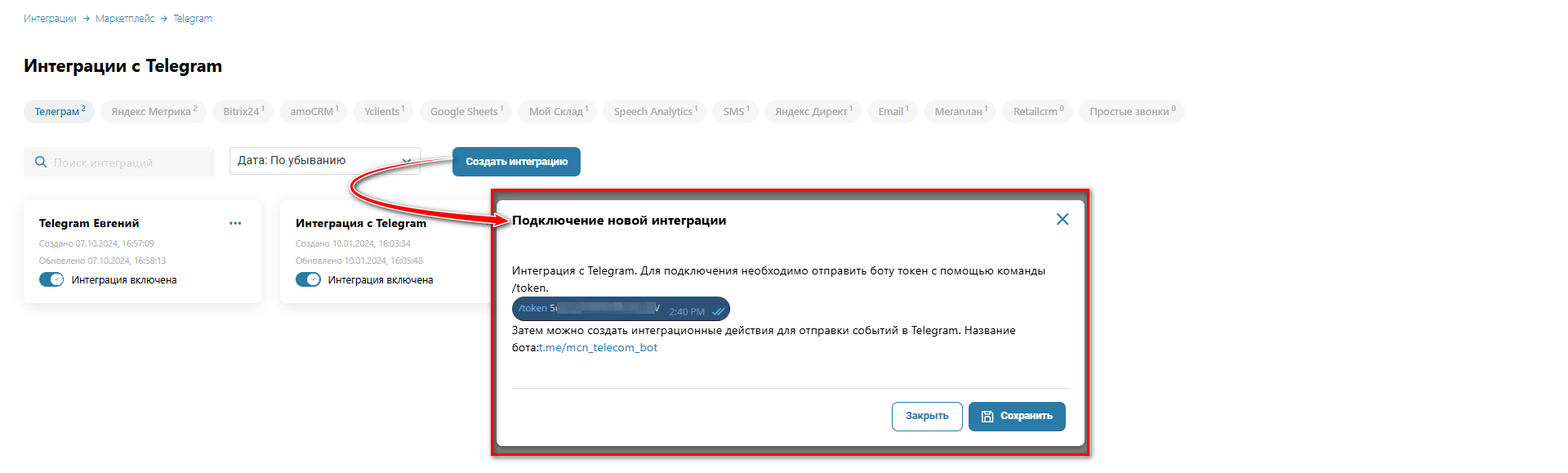Open the Маркетплейс breadcrumb link
This screenshot has height=473, width=1568.
click(125, 19)
